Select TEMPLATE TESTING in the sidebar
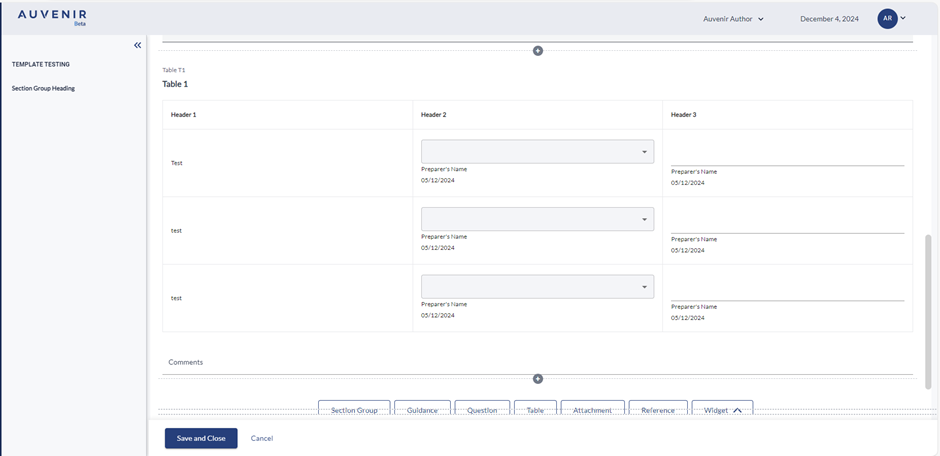940x456 pixels. pyautogui.click(x=41, y=64)
